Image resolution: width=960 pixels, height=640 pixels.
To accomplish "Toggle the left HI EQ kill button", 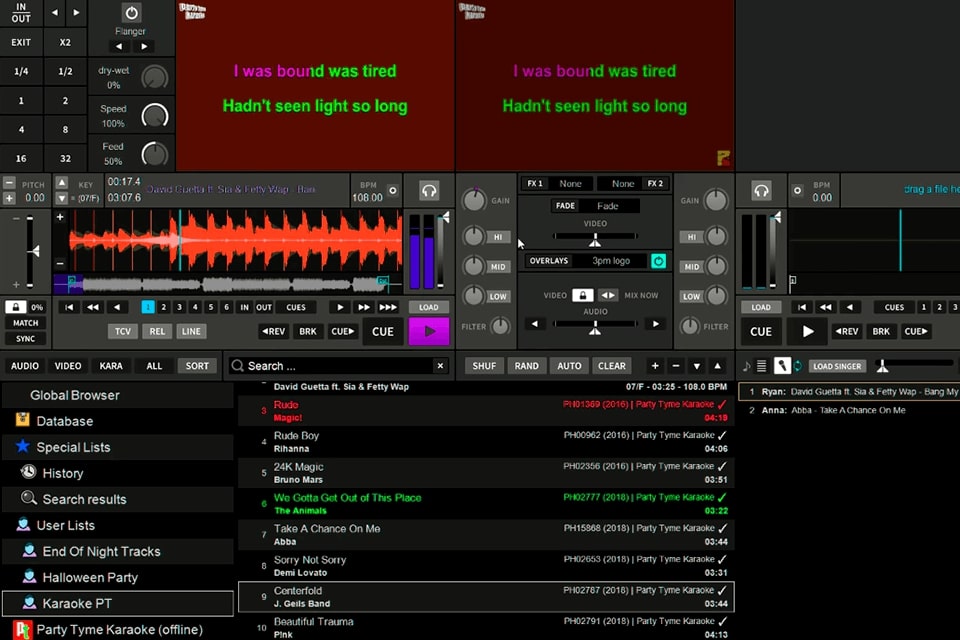I will click(498, 237).
